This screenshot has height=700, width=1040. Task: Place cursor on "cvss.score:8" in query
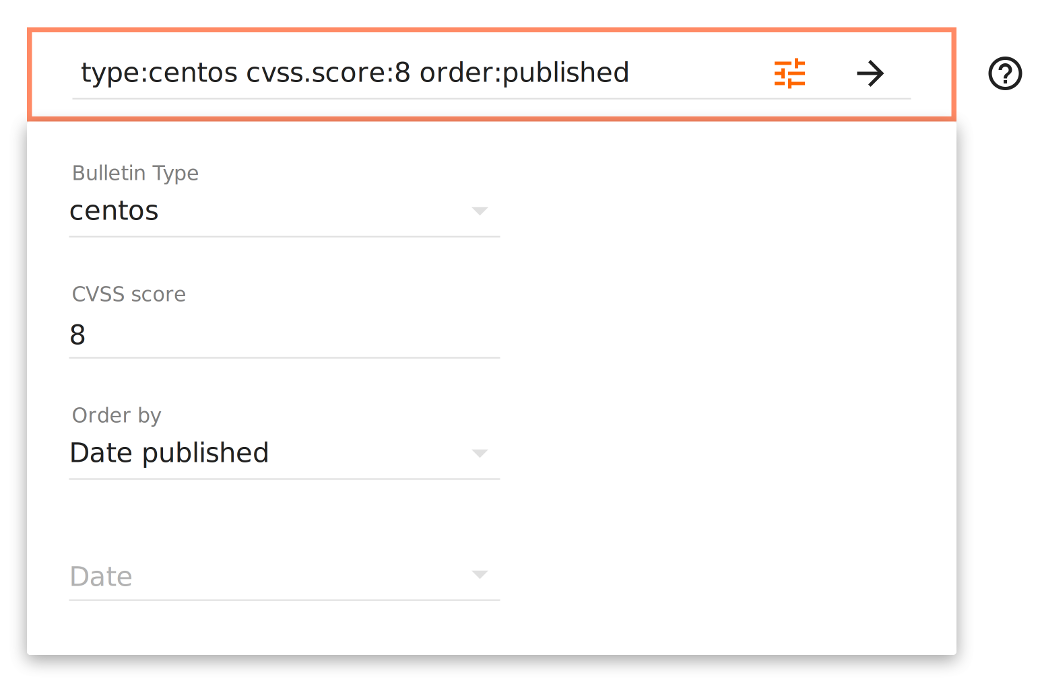tap(328, 73)
